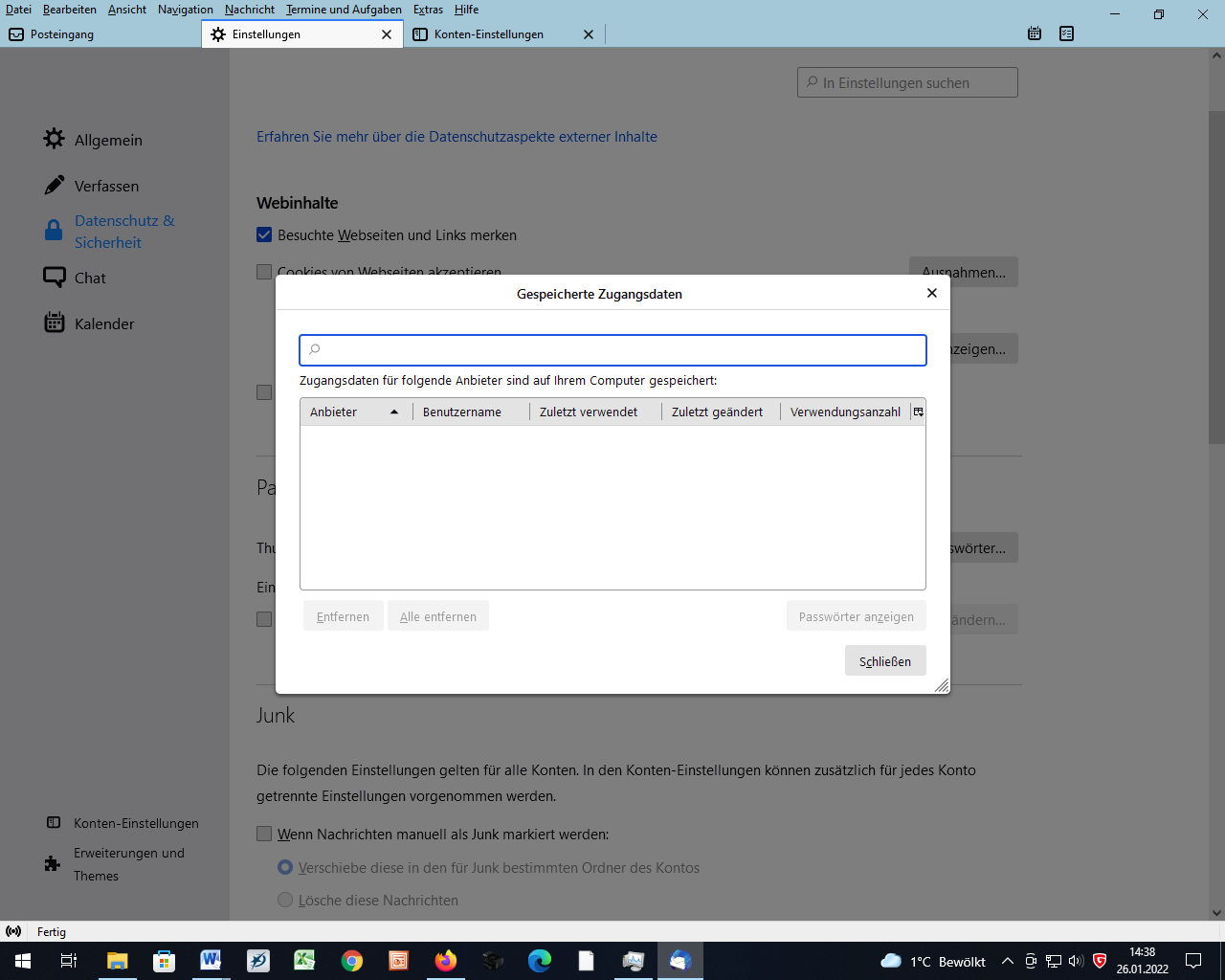Image resolution: width=1225 pixels, height=980 pixels.
Task: Focus the search field in Gespeicherte Zugangsdaten
Action: (612, 350)
